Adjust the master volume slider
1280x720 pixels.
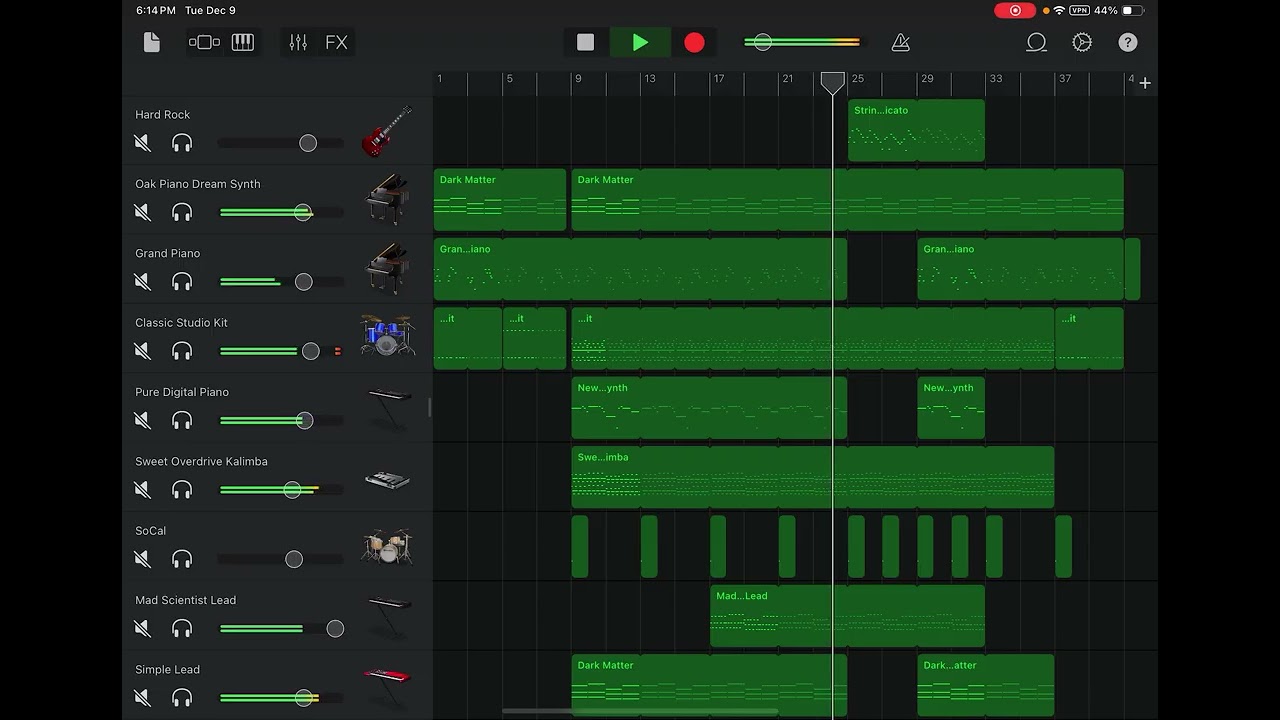click(802, 42)
